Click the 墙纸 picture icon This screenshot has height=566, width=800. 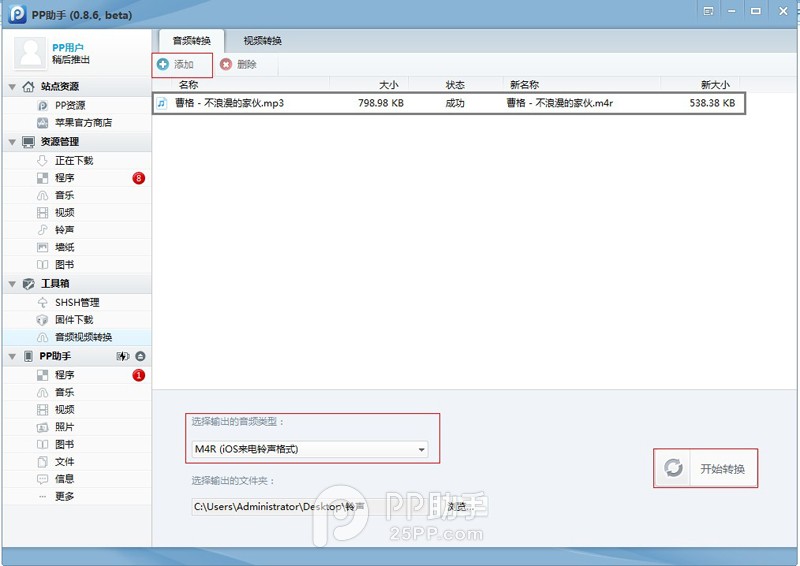pos(42,248)
